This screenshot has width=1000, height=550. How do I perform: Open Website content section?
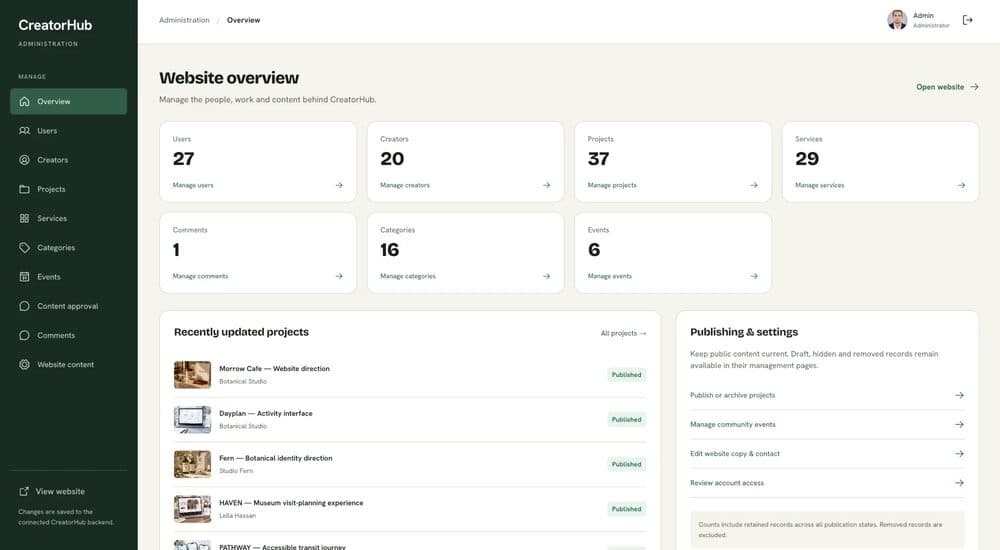click(x=68, y=365)
